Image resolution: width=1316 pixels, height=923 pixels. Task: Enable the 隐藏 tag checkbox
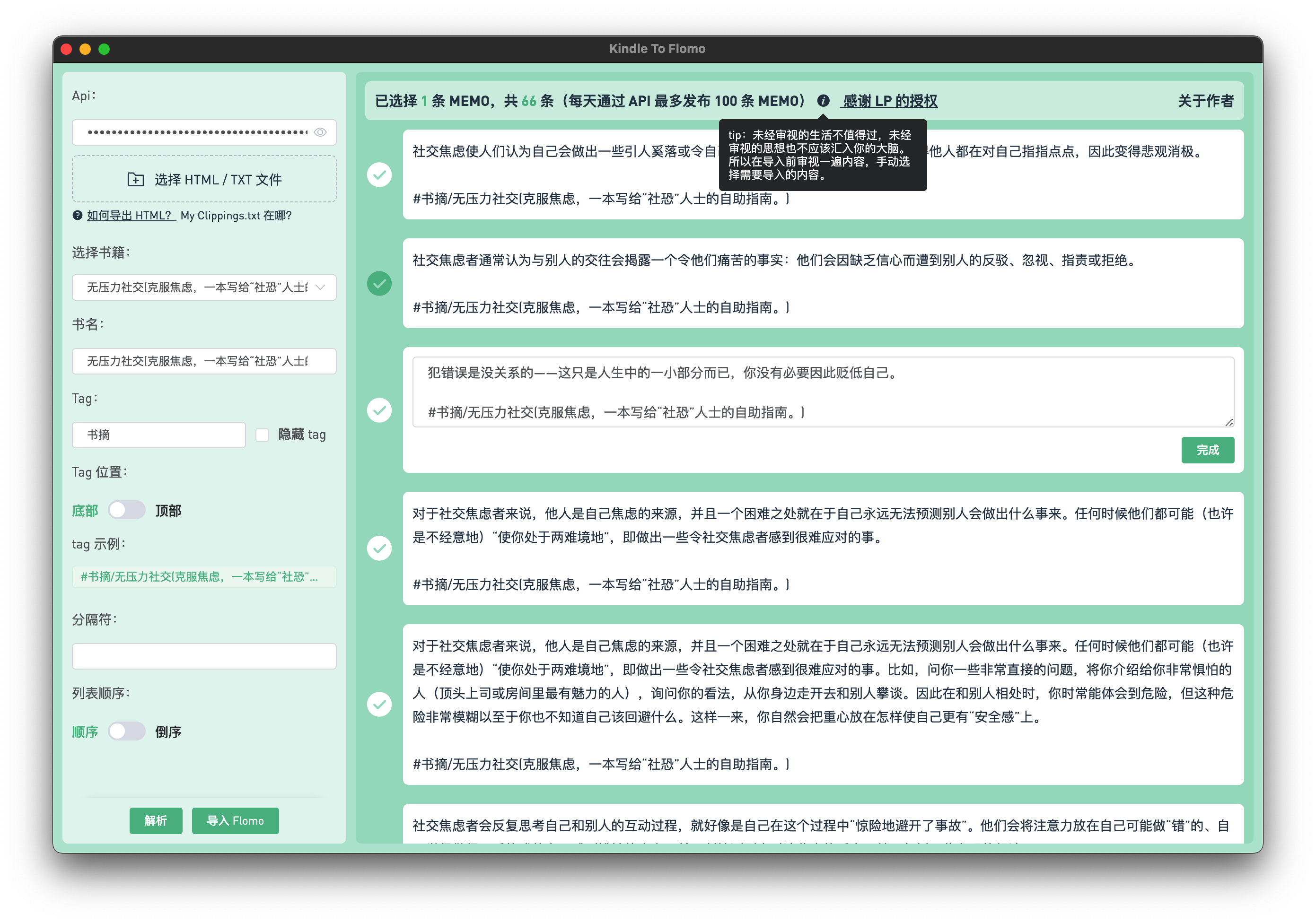click(262, 435)
